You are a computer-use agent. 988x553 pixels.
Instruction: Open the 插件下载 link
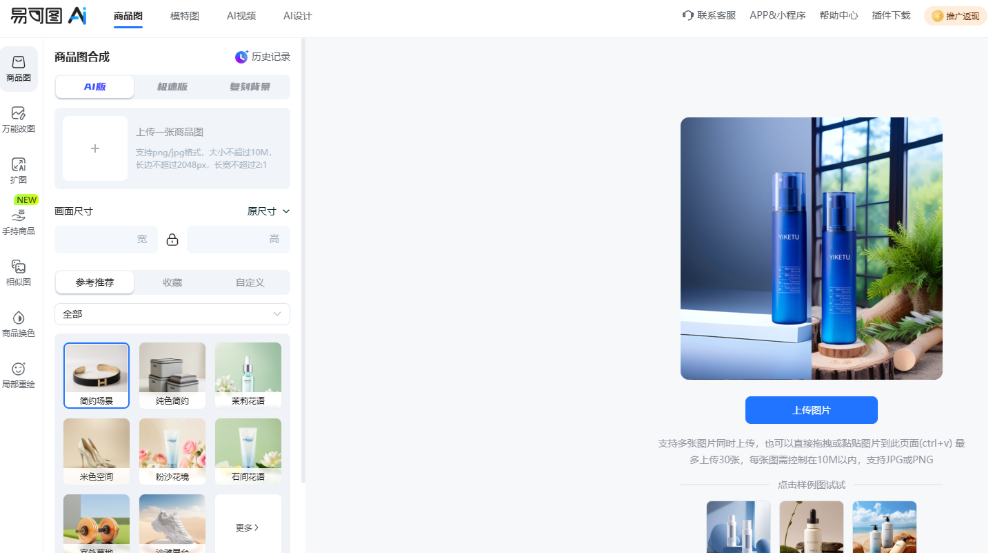point(890,15)
